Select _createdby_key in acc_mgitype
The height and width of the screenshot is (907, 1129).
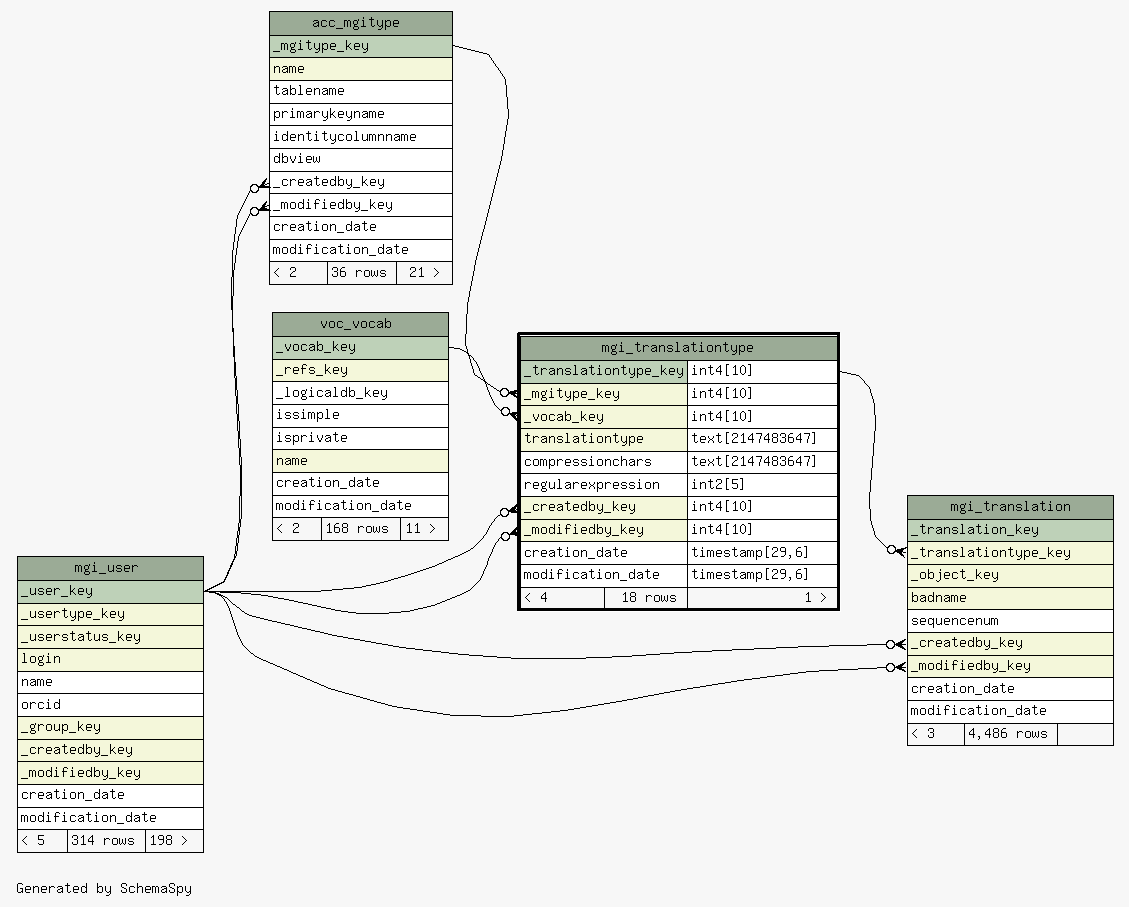tap(361, 182)
